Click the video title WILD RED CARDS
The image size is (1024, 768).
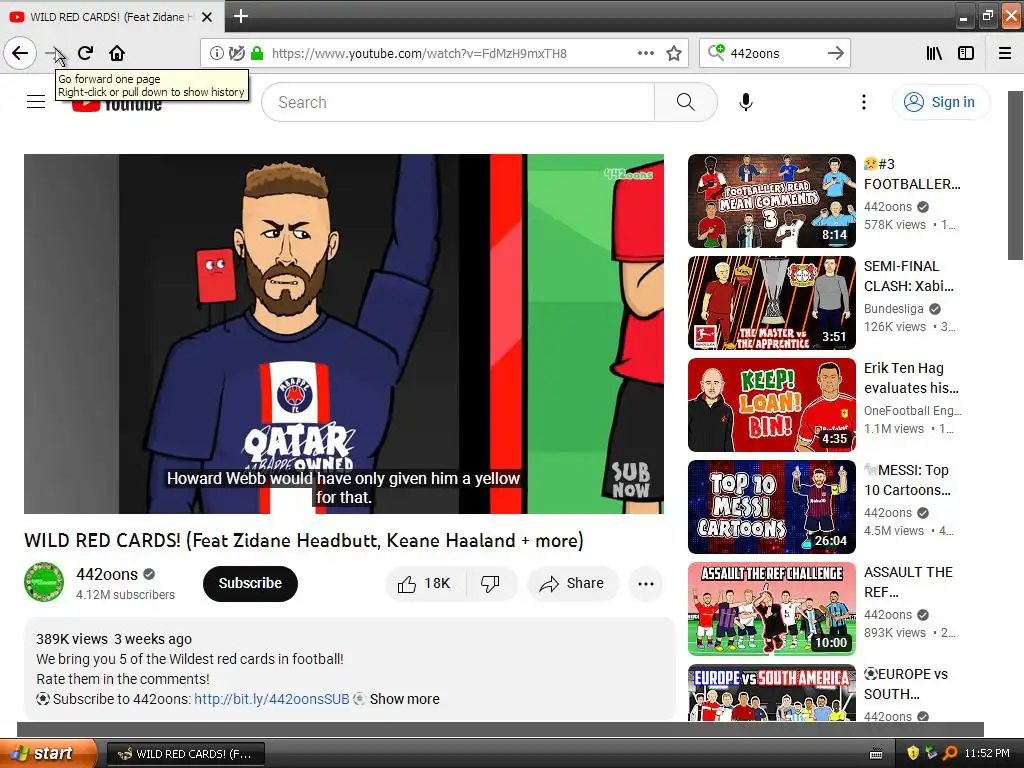click(x=304, y=541)
